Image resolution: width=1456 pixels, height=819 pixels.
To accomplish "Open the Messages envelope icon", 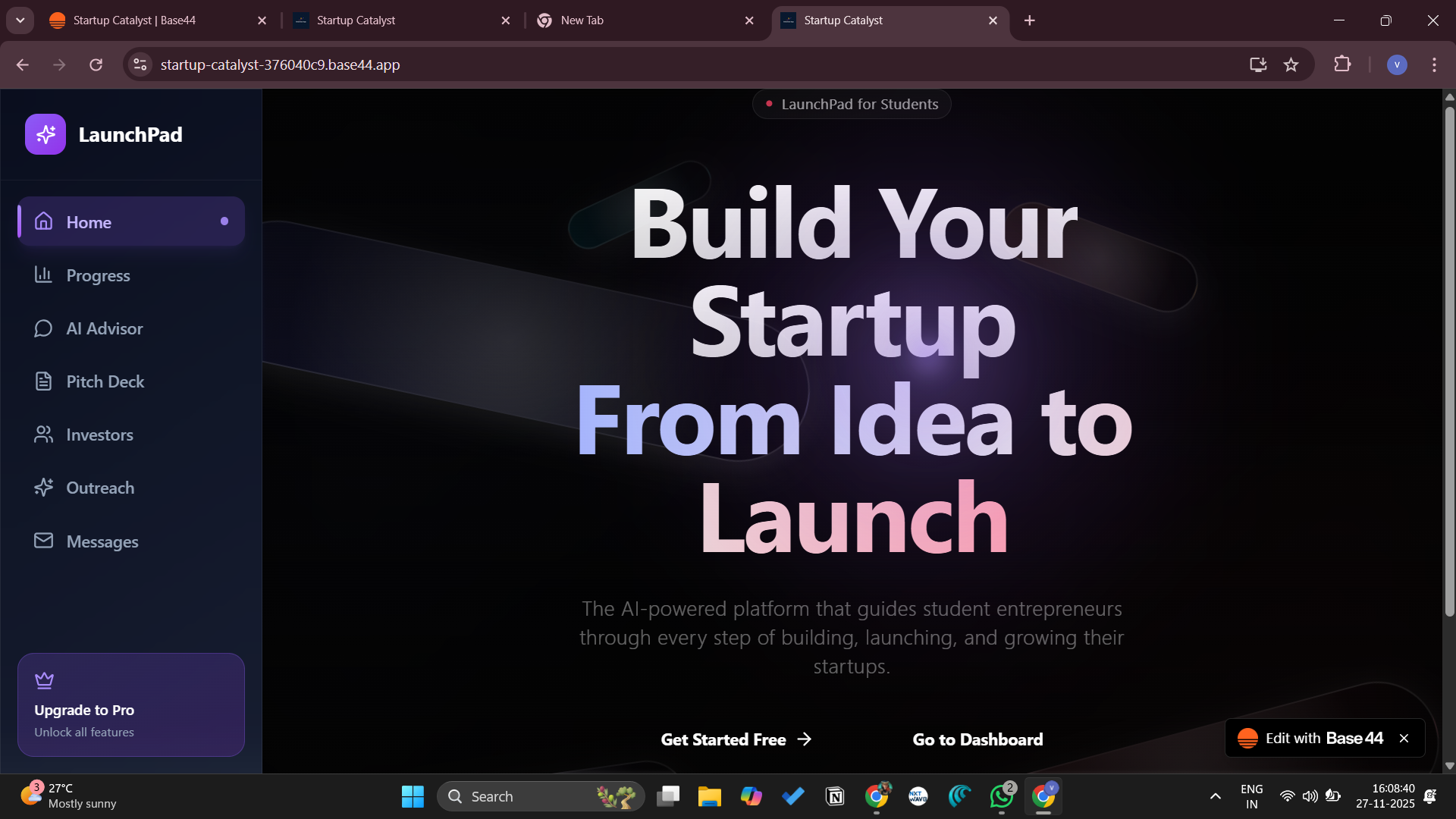I will point(43,541).
